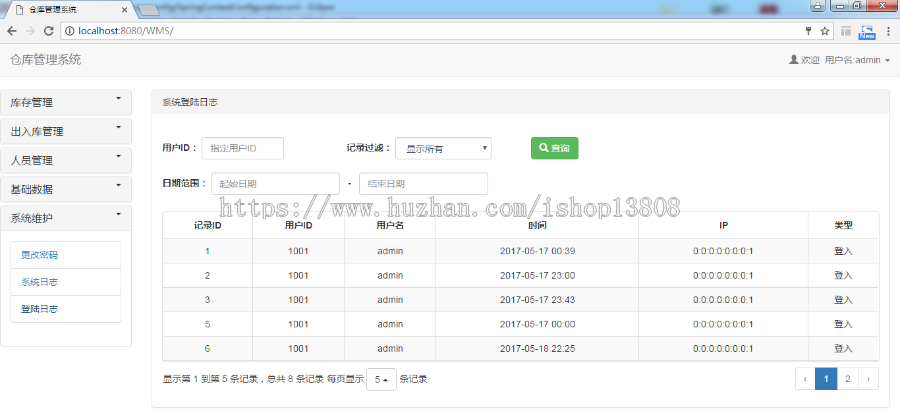Viewport: 900px width, 411px height.
Task: Open the rows-per-page 5 dropdown
Action: click(381, 379)
